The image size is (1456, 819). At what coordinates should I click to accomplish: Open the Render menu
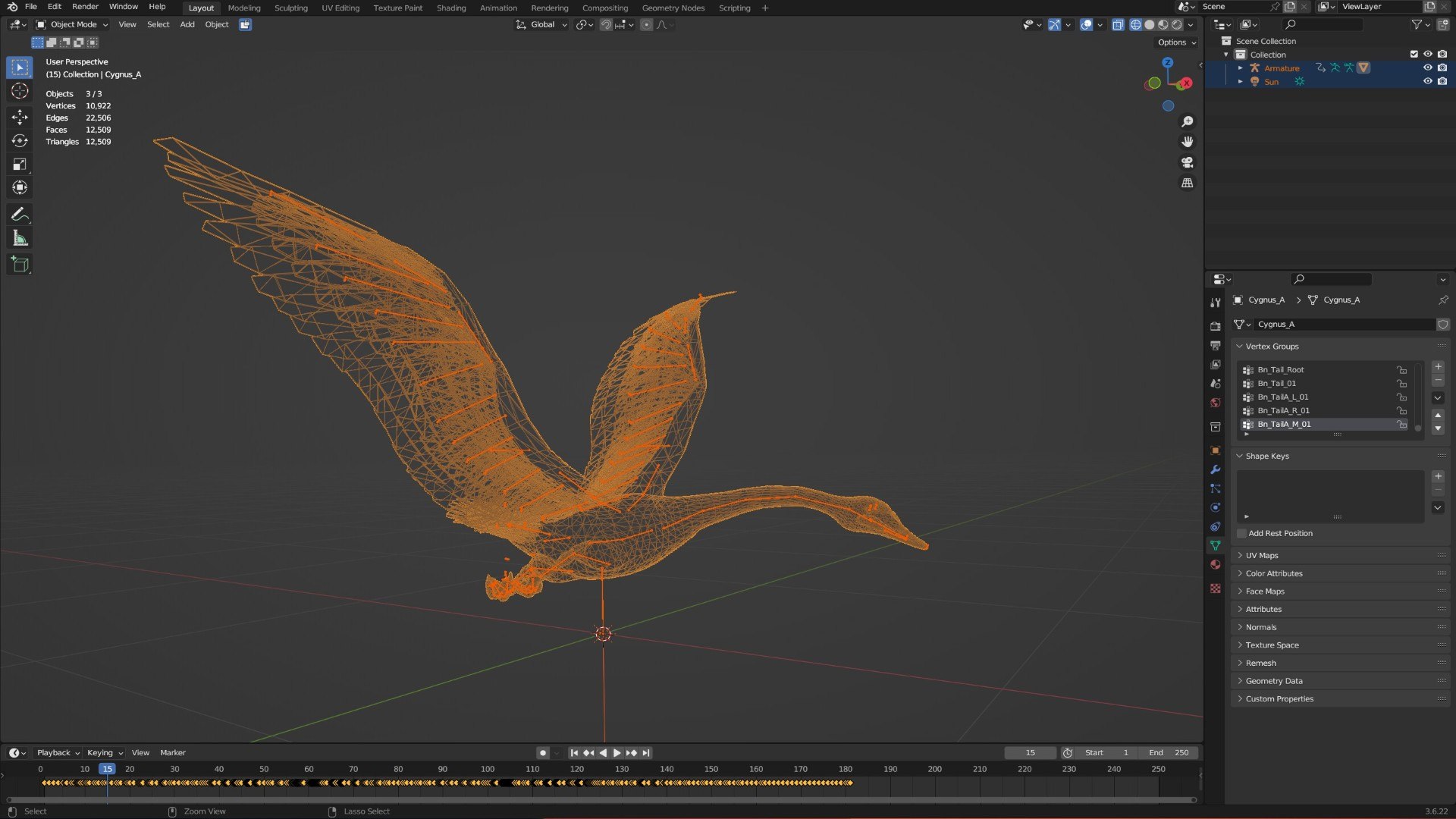(85, 6)
